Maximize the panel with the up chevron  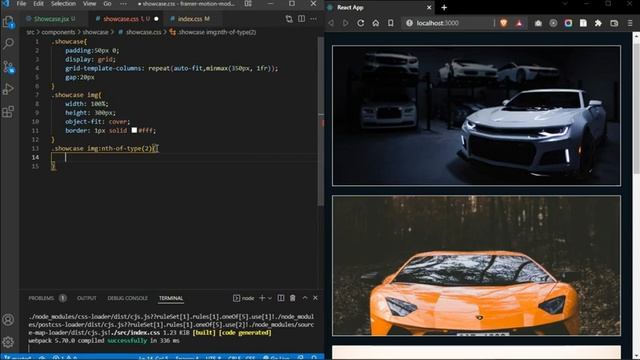tap(304, 298)
